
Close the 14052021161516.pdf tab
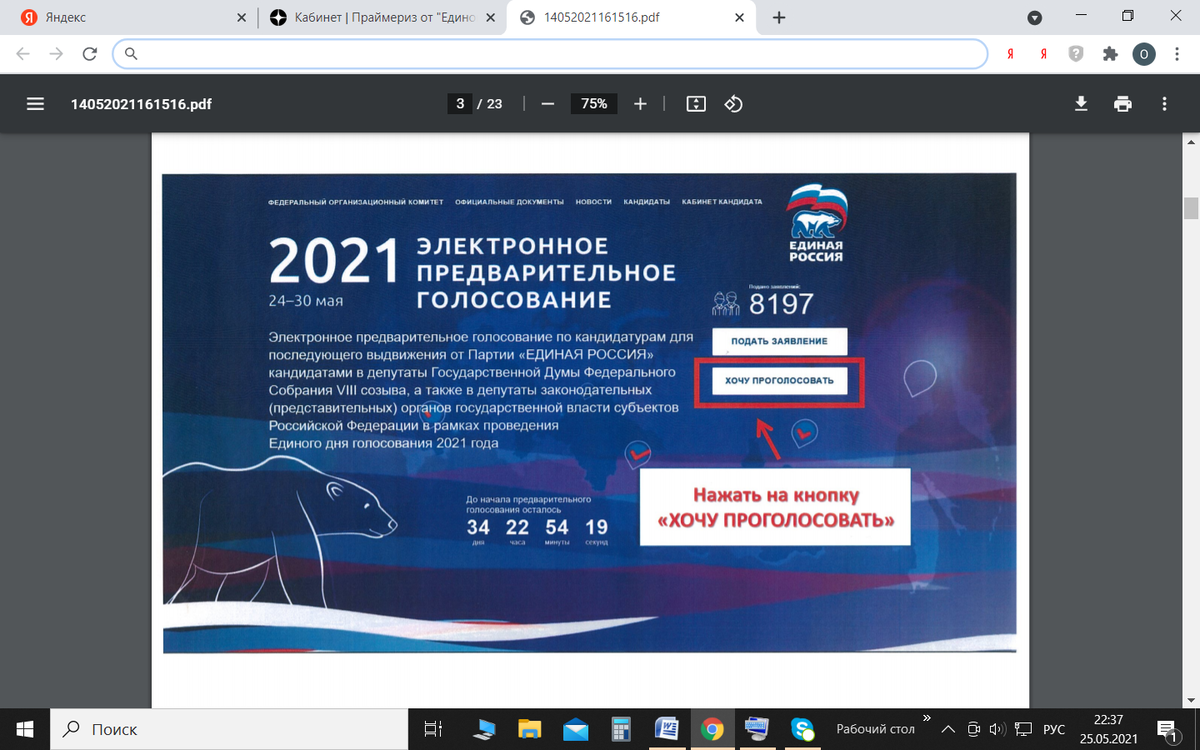point(741,18)
